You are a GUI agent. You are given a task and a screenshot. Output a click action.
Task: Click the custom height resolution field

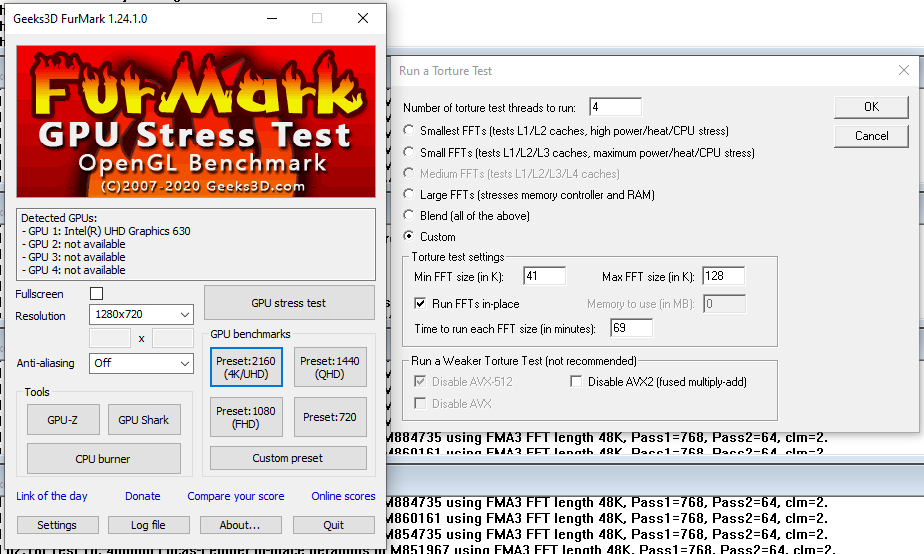pos(173,338)
